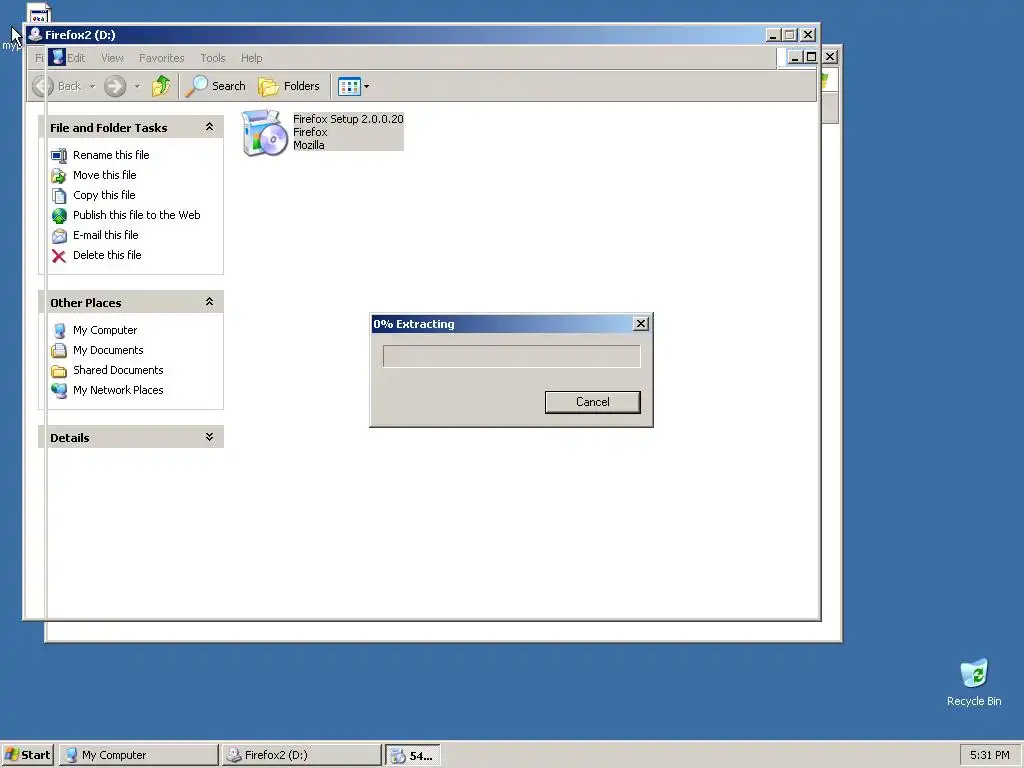Select the Firefox Setup installer icon
1024x768 pixels.
(264, 133)
